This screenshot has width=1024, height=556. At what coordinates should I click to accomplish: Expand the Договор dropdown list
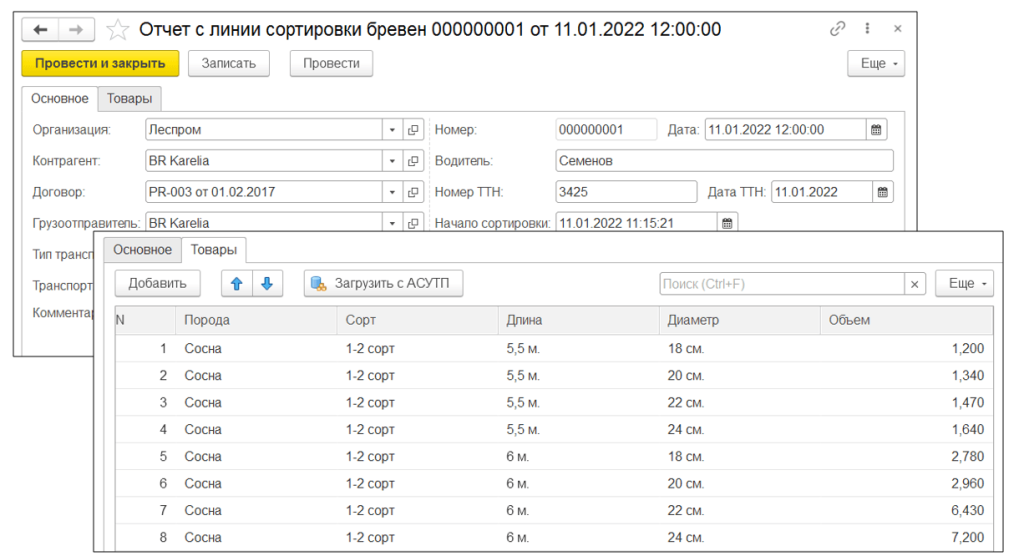coord(391,192)
